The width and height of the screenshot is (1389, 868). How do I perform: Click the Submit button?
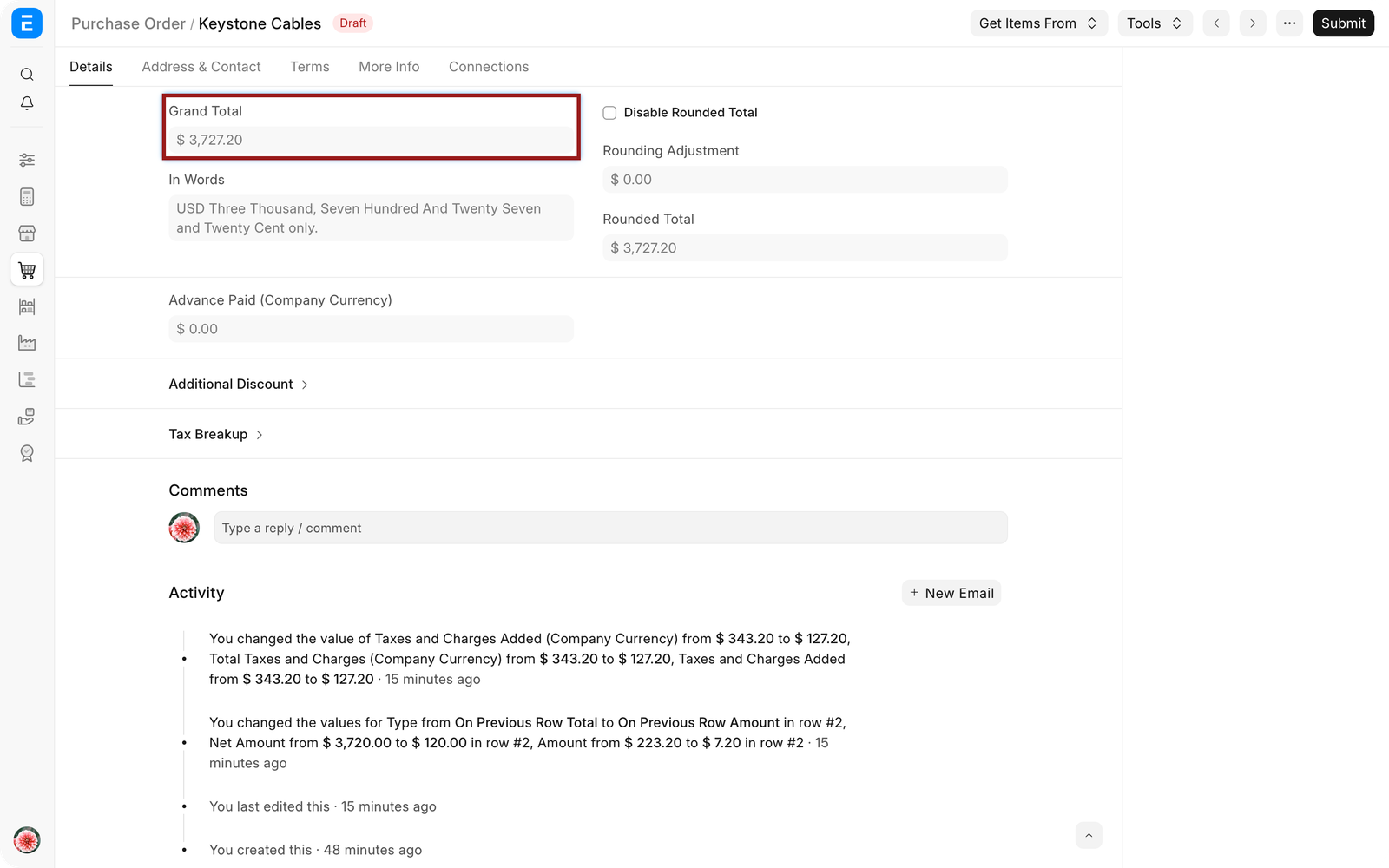[1343, 23]
